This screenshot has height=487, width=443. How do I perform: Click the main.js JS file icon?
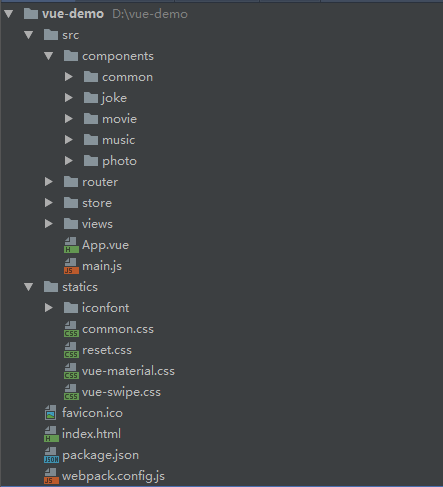(71, 266)
